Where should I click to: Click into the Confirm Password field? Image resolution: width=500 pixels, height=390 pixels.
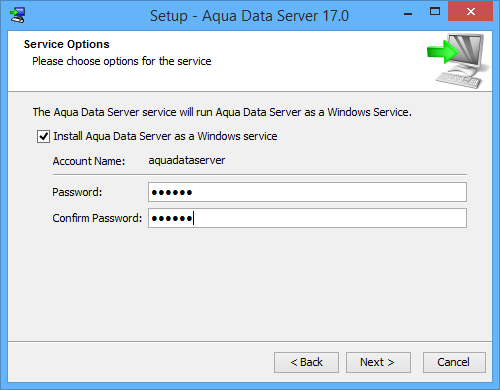point(307,218)
